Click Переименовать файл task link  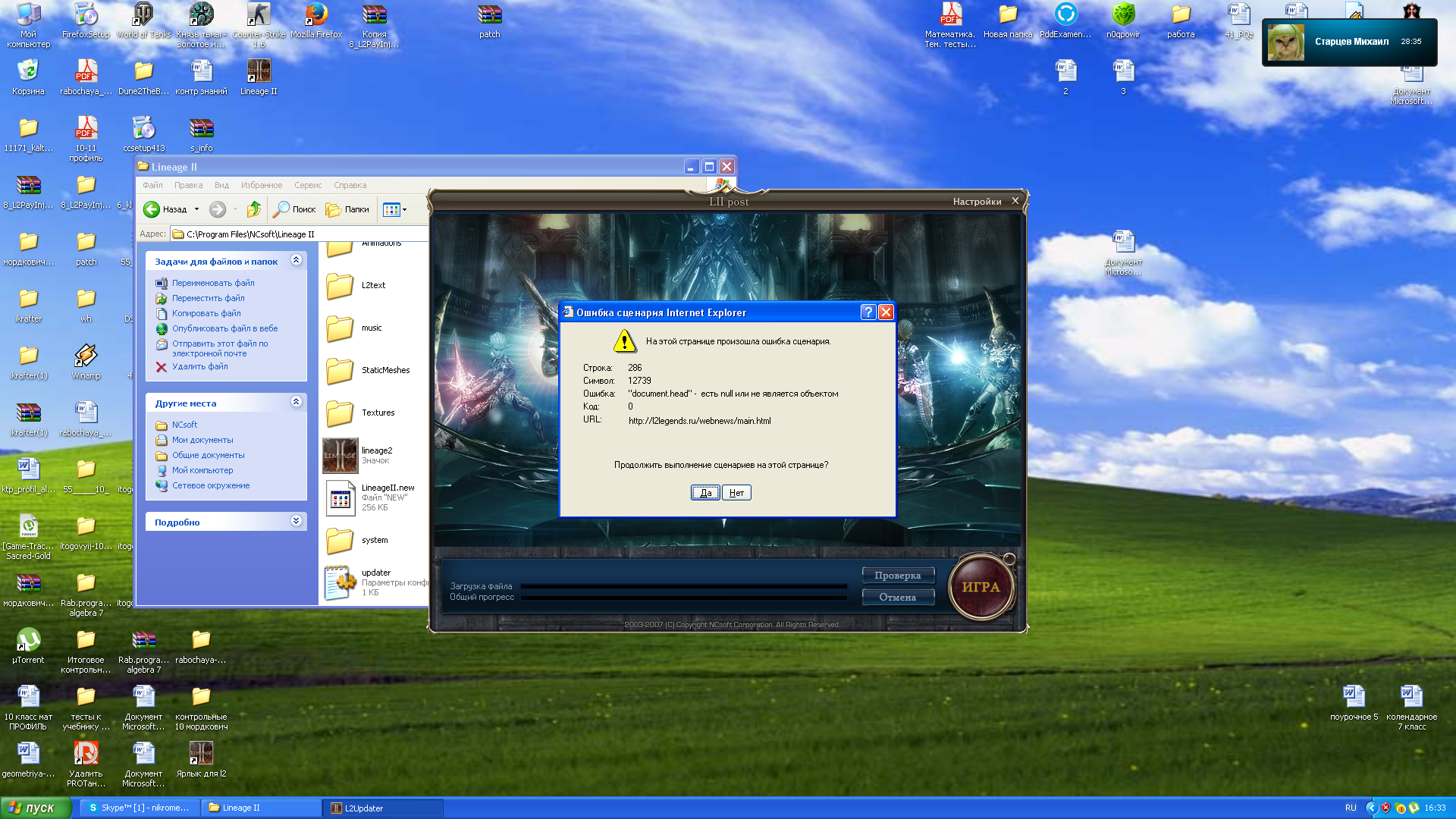pos(213,283)
